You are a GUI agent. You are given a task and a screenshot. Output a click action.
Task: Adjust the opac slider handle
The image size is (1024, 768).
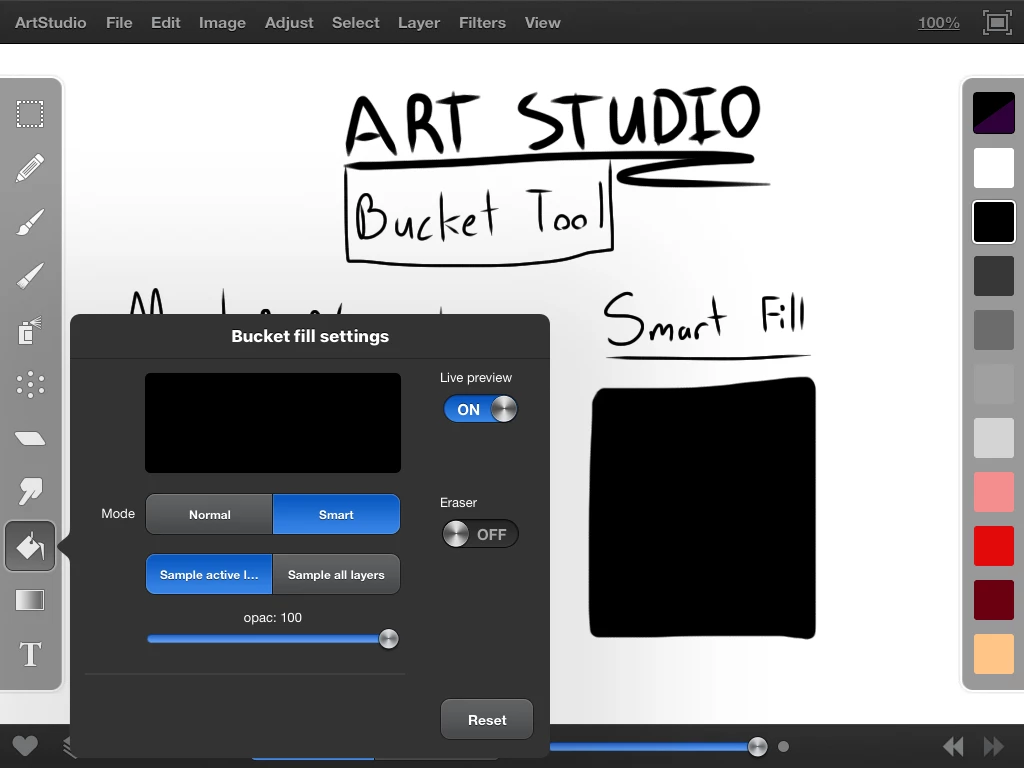coord(389,639)
